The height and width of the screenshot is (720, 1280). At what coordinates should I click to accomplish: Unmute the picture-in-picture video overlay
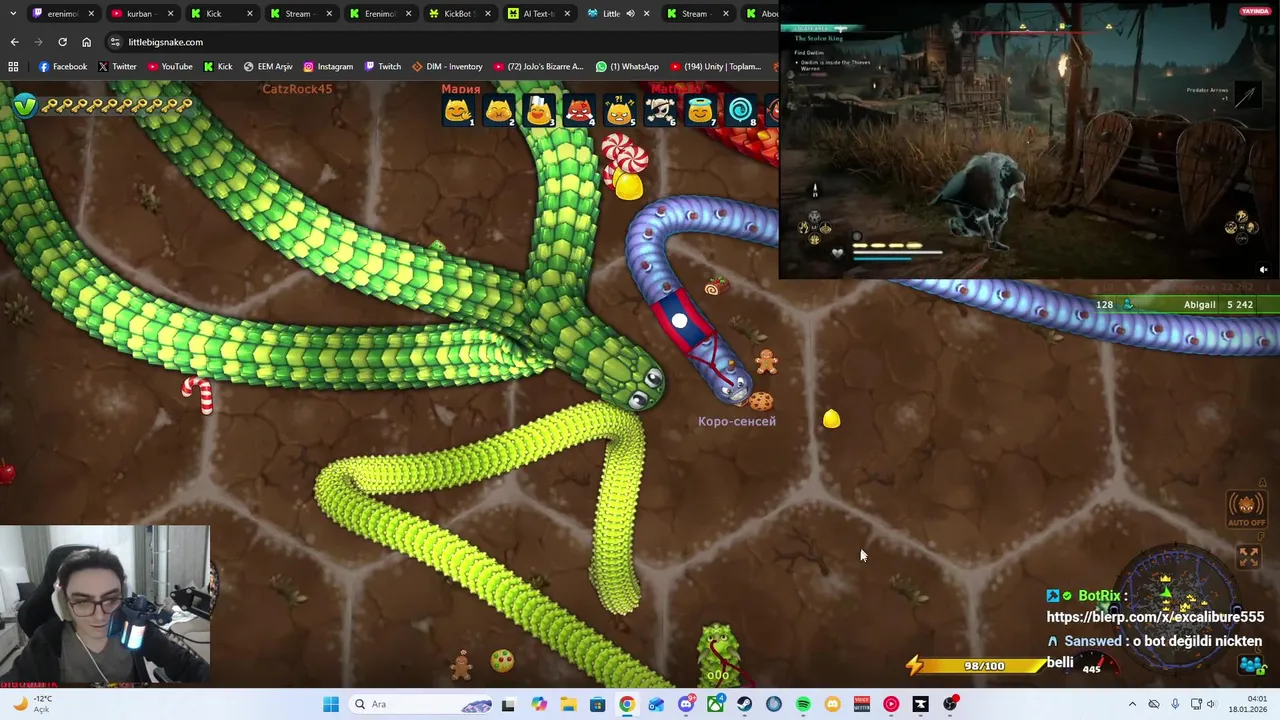[1263, 269]
